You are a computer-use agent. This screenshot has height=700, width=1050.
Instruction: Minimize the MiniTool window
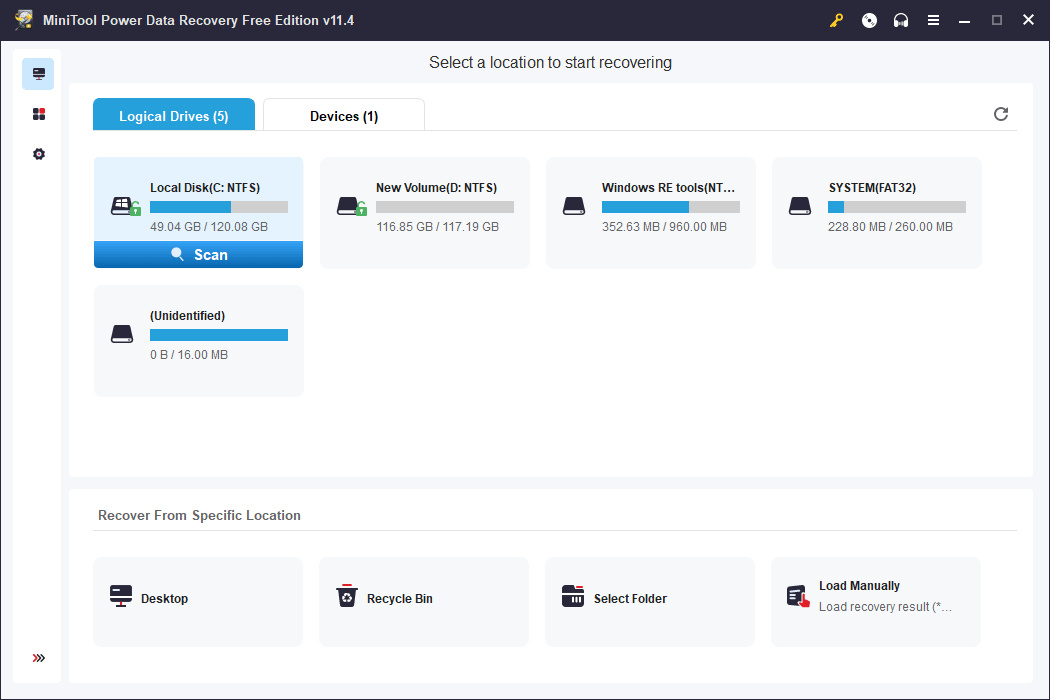coord(964,20)
